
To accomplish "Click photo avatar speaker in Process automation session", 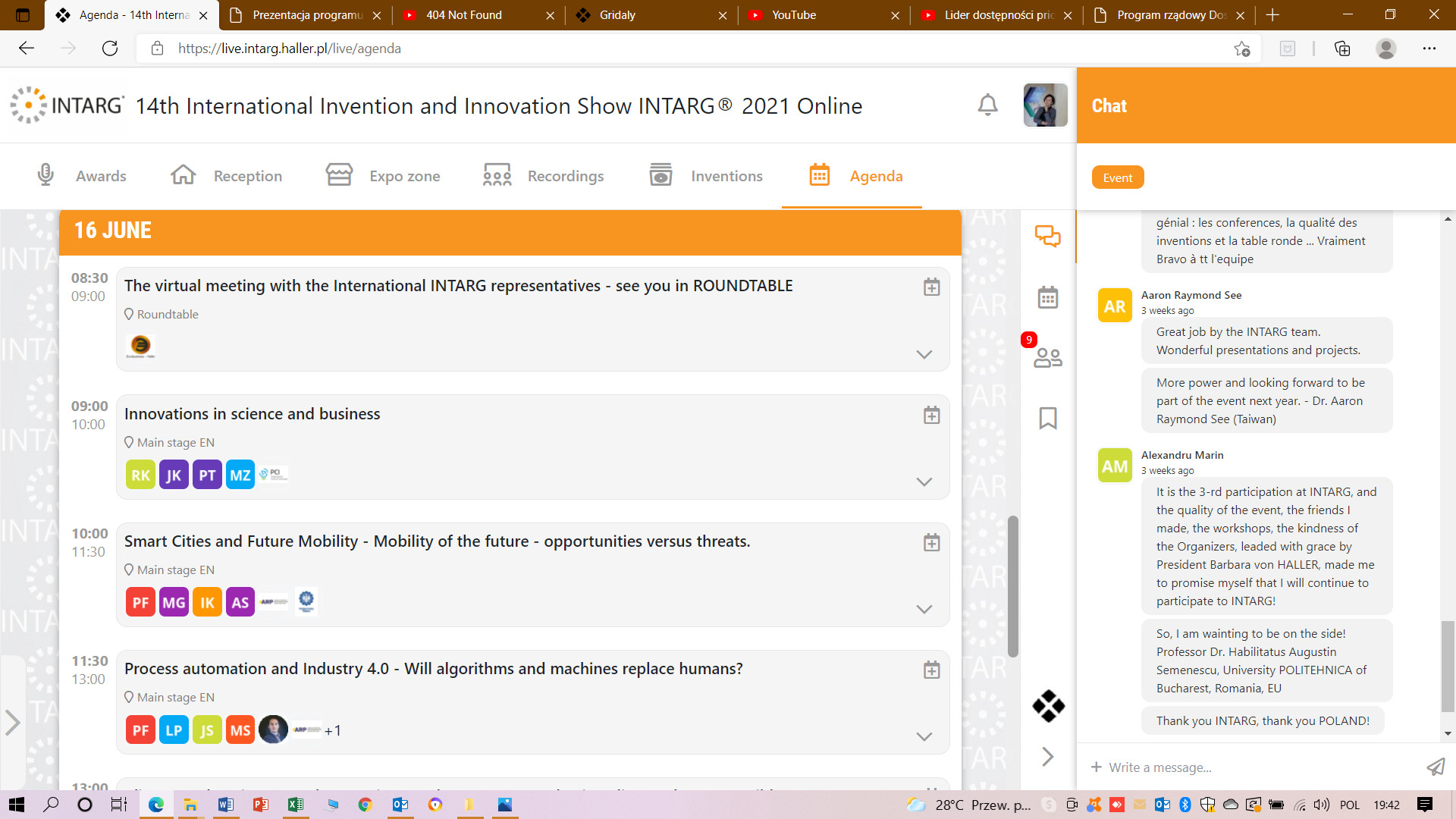I will point(273,730).
